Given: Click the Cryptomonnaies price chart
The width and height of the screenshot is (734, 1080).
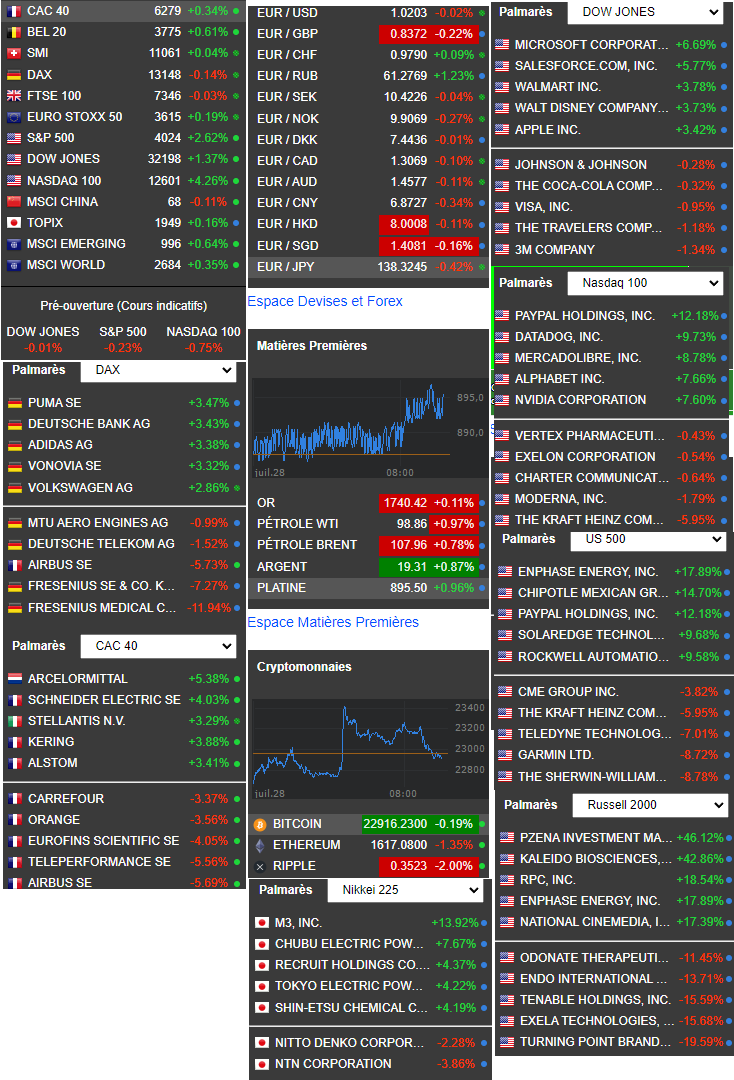Looking at the screenshot, I should coord(369,749).
